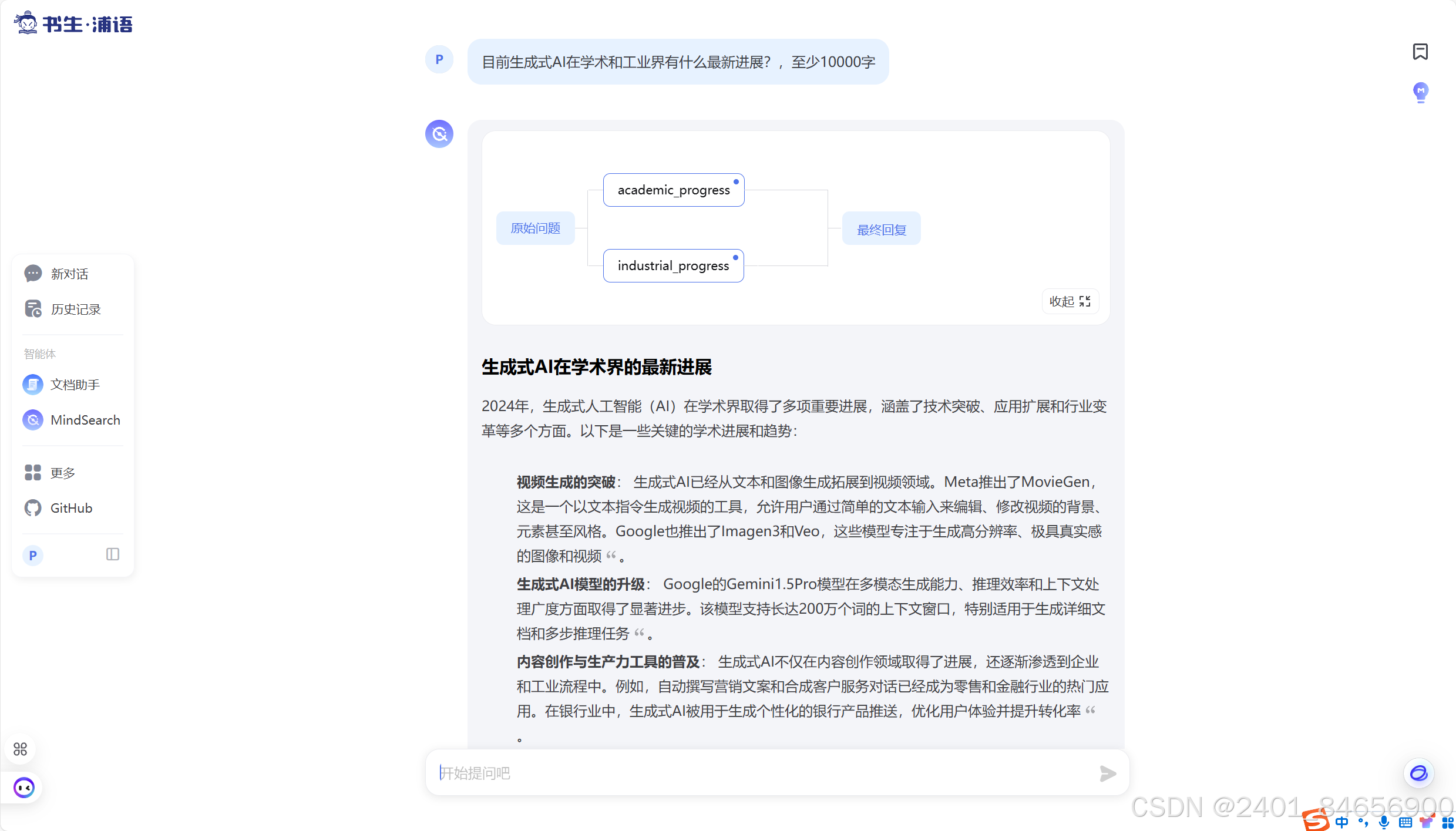Click the lightbulb icon under the bookmark

[x=1420, y=92]
